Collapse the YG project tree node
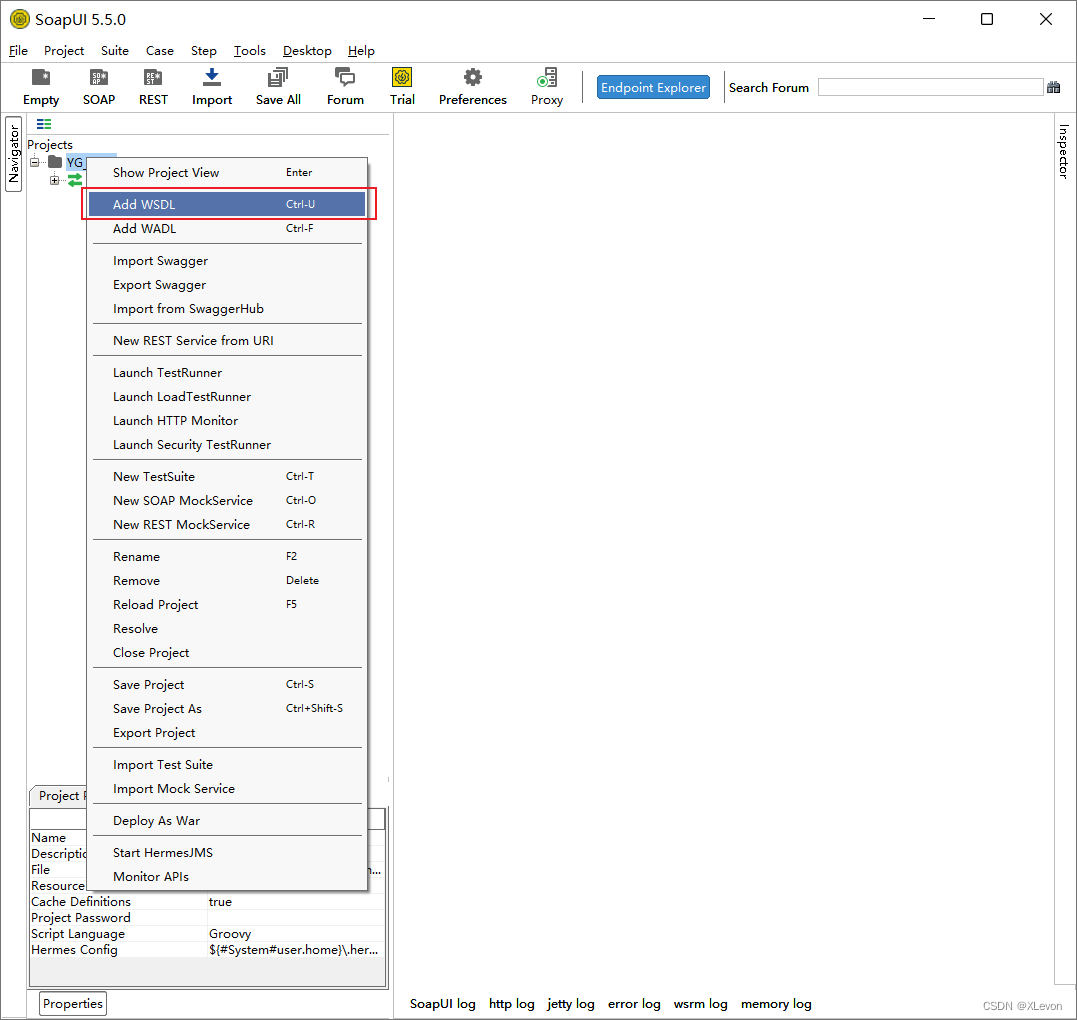The height and width of the screenshot is (1020, 1077). coord(34,162)
